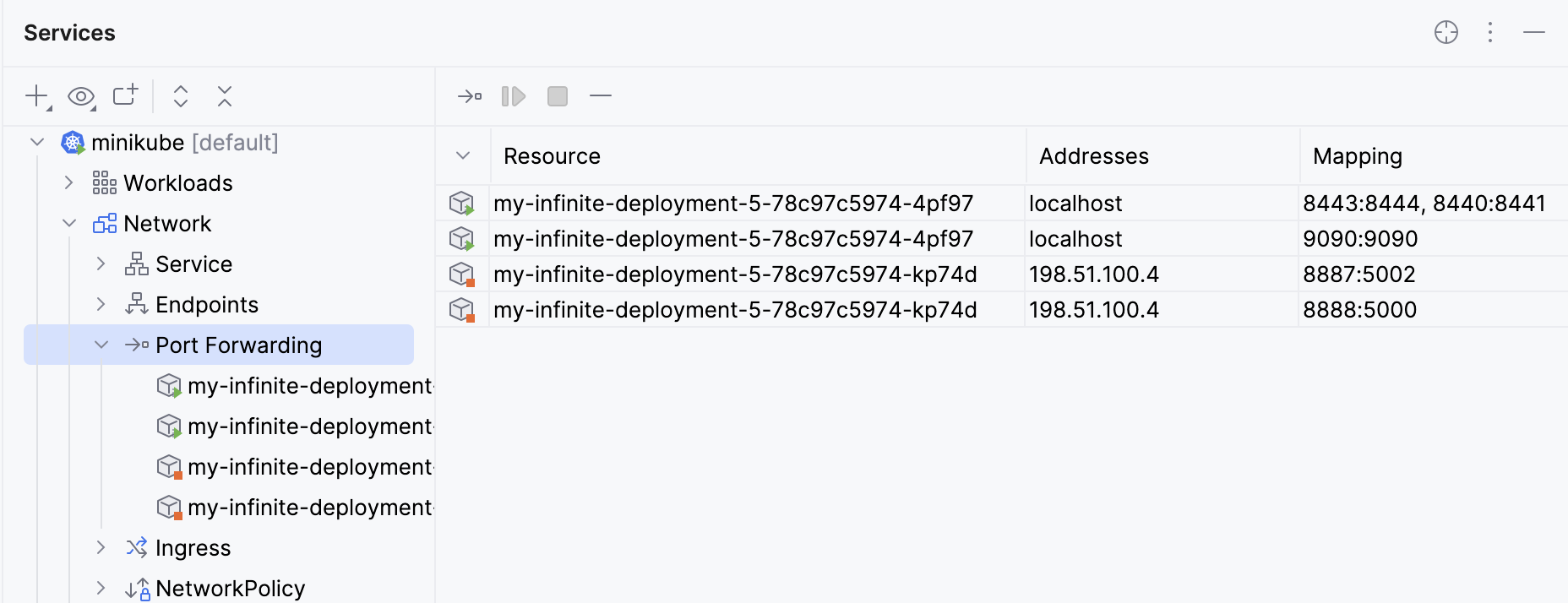This screenshot has height=603, width=1568.
Task: Select the Endpoints tree item
Action: tap(206, 305)
